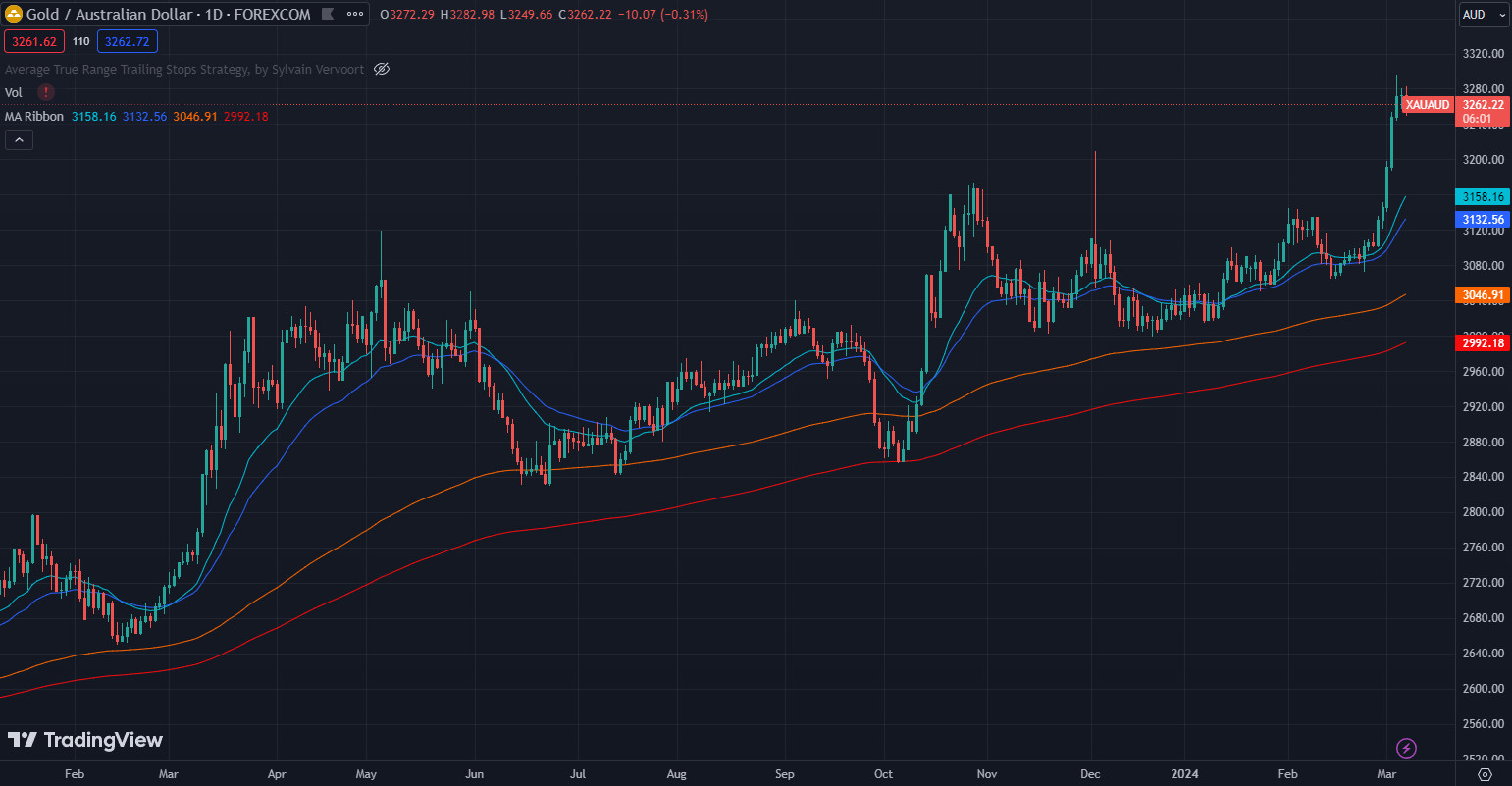This screenshot has height=786, width=1512.
Task: Click the purple lightning bolt icon
Action: coord(1406,748)
